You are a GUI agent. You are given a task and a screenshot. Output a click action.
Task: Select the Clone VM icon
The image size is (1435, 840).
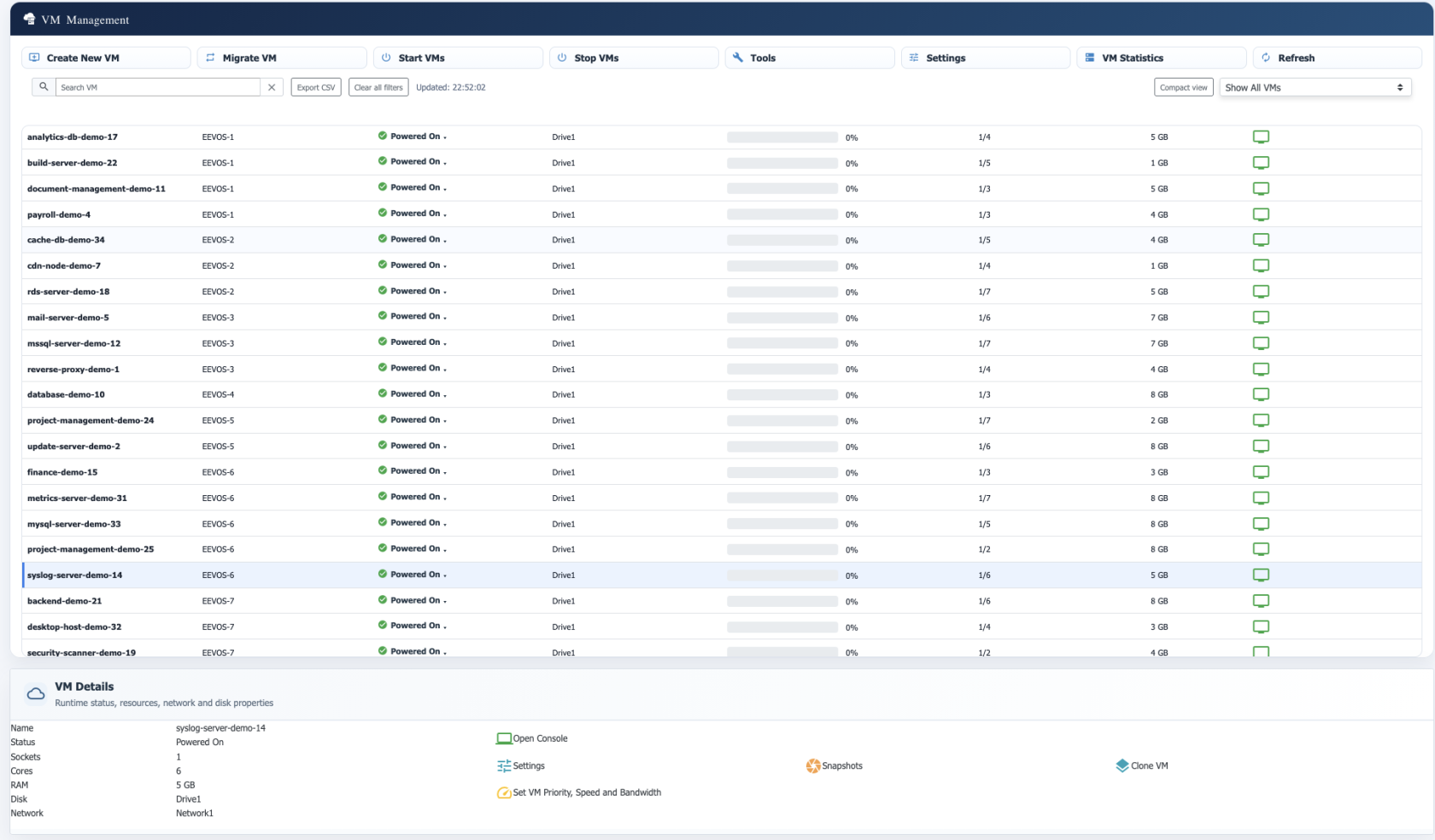pyautogui.click(x=1122, y=766)
